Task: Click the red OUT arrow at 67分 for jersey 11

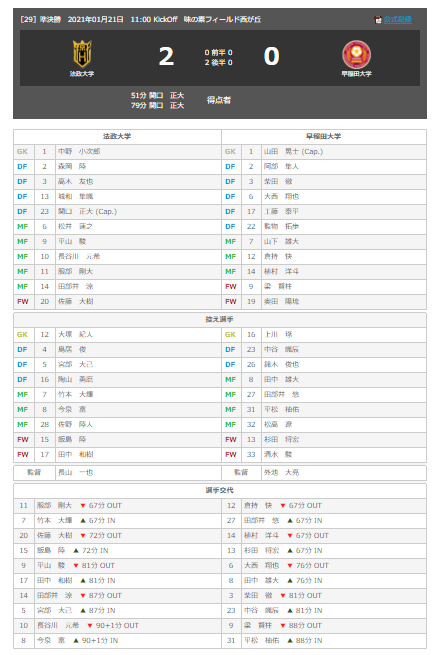Action: click(83, 506)
